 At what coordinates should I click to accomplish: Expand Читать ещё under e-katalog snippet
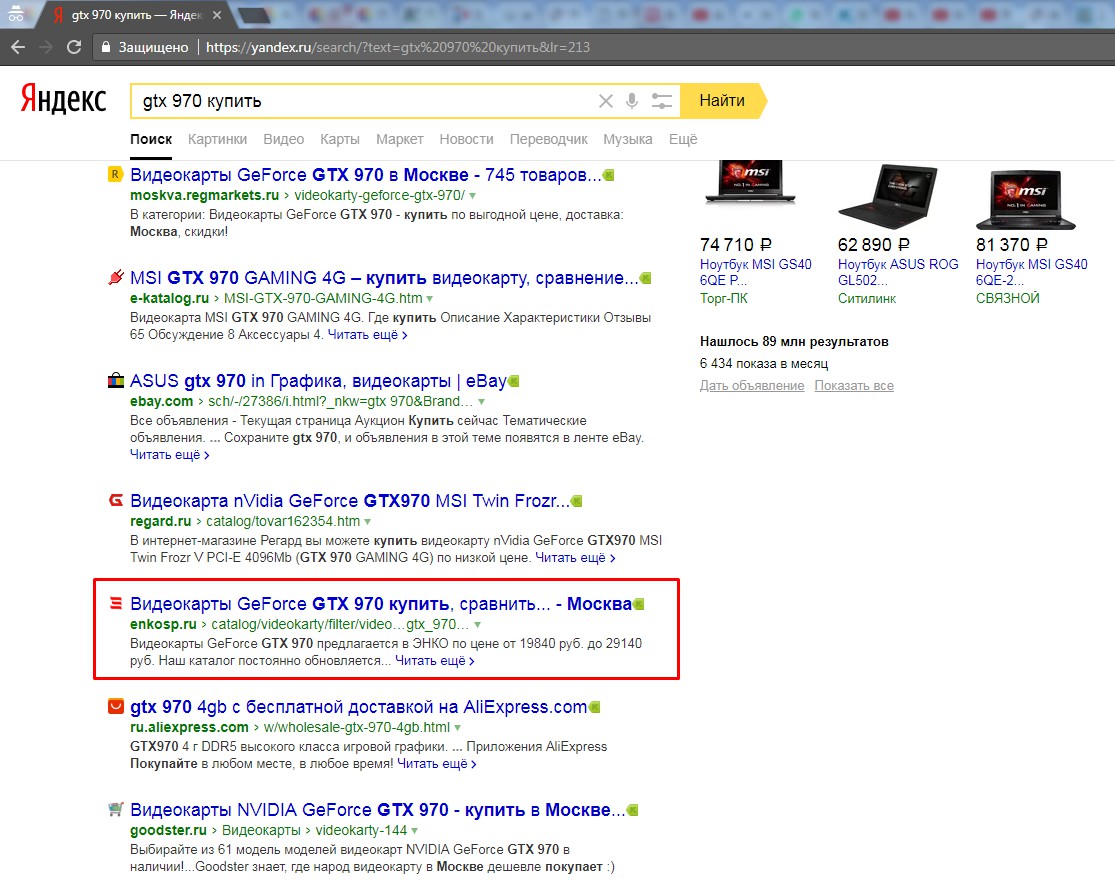[368, 335]
